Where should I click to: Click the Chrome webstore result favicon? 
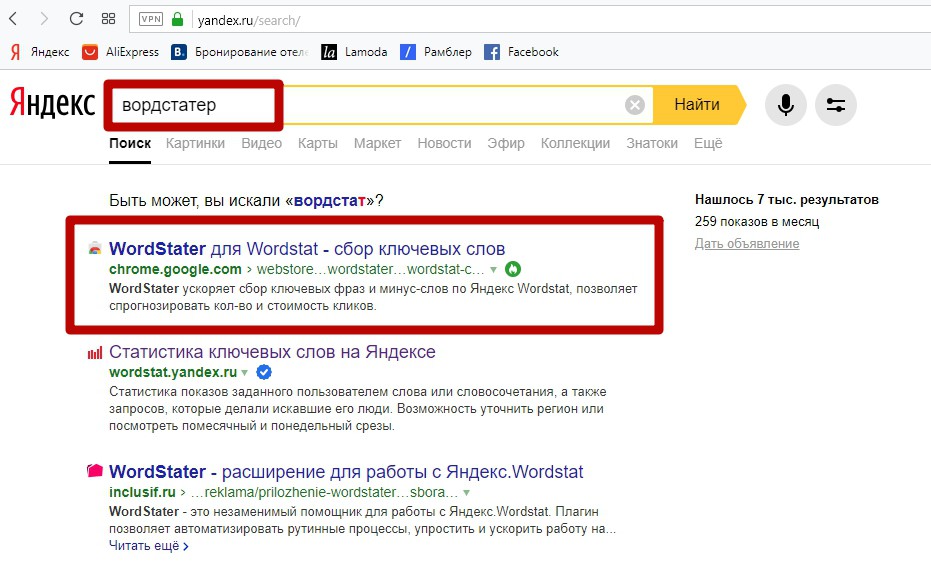pos(94,249)
